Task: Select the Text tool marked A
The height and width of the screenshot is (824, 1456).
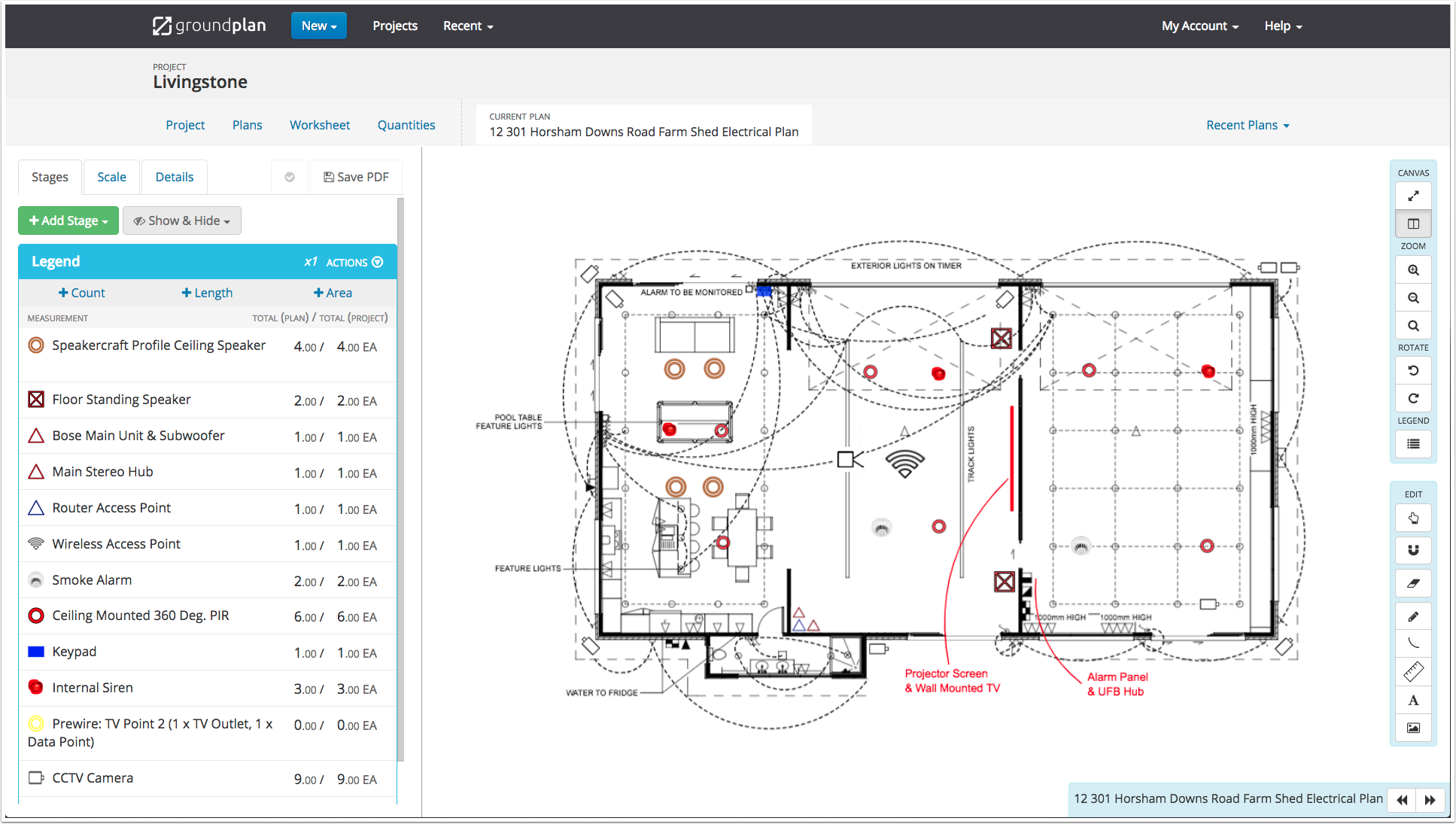Action: tap(1413, 700)
